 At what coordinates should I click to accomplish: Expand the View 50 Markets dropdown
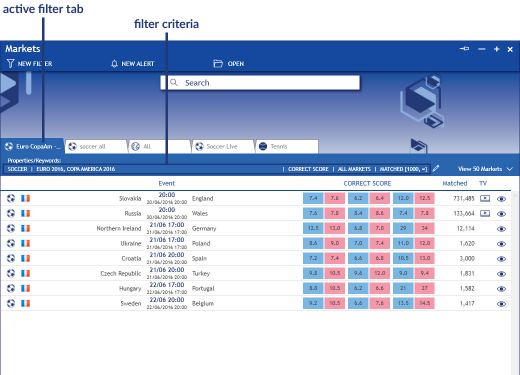click(x=485, y=169)
